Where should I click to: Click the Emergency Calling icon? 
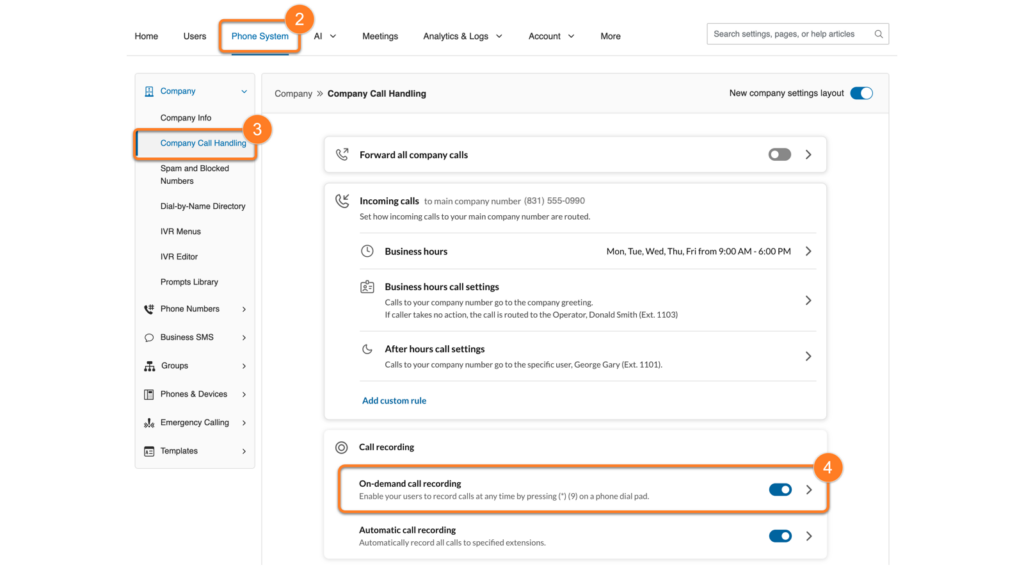(x=149, y=423)
